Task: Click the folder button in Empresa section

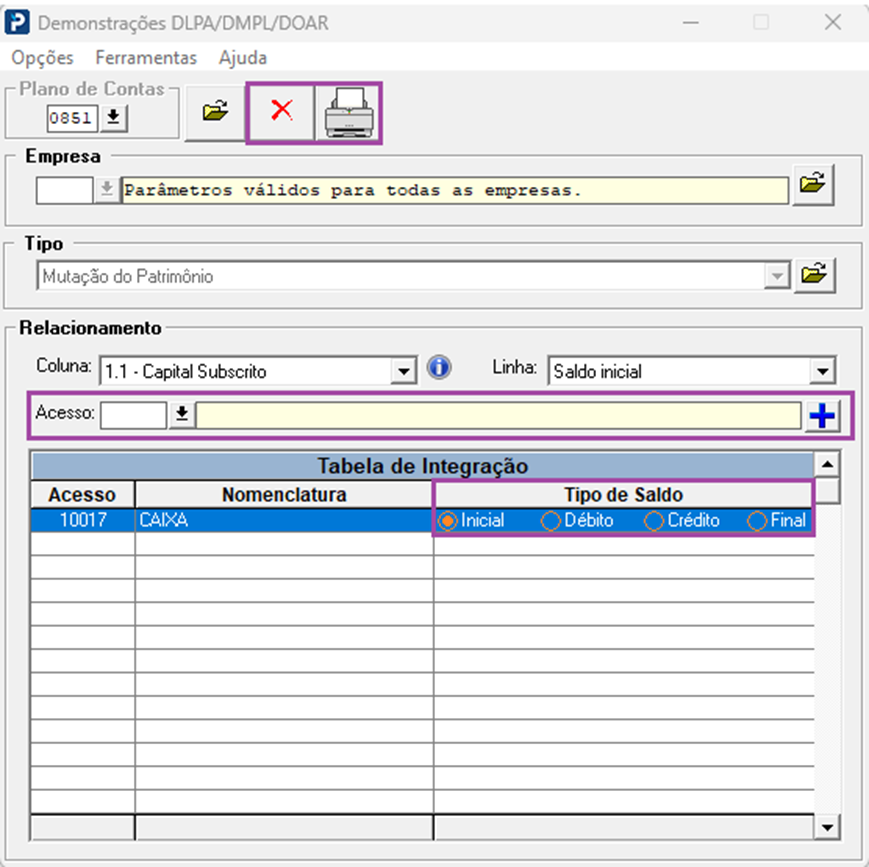Action: tap(812, 185)
